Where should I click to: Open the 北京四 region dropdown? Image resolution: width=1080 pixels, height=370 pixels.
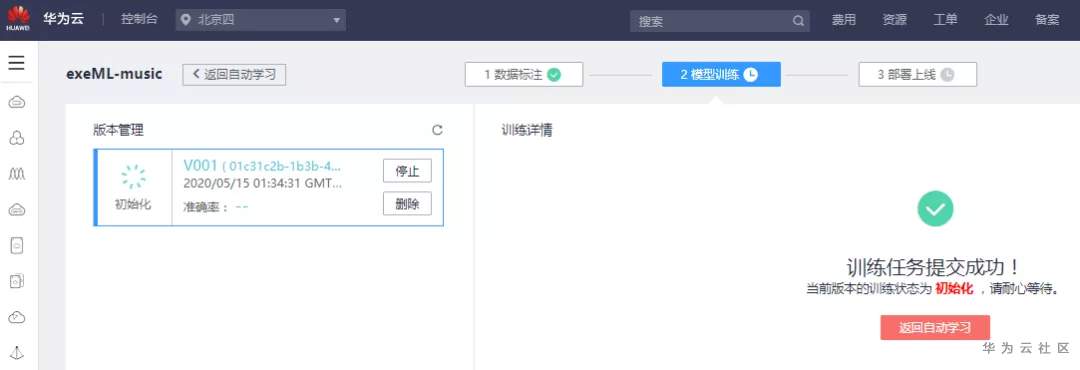pyautogui.click(x=260, y=20)
